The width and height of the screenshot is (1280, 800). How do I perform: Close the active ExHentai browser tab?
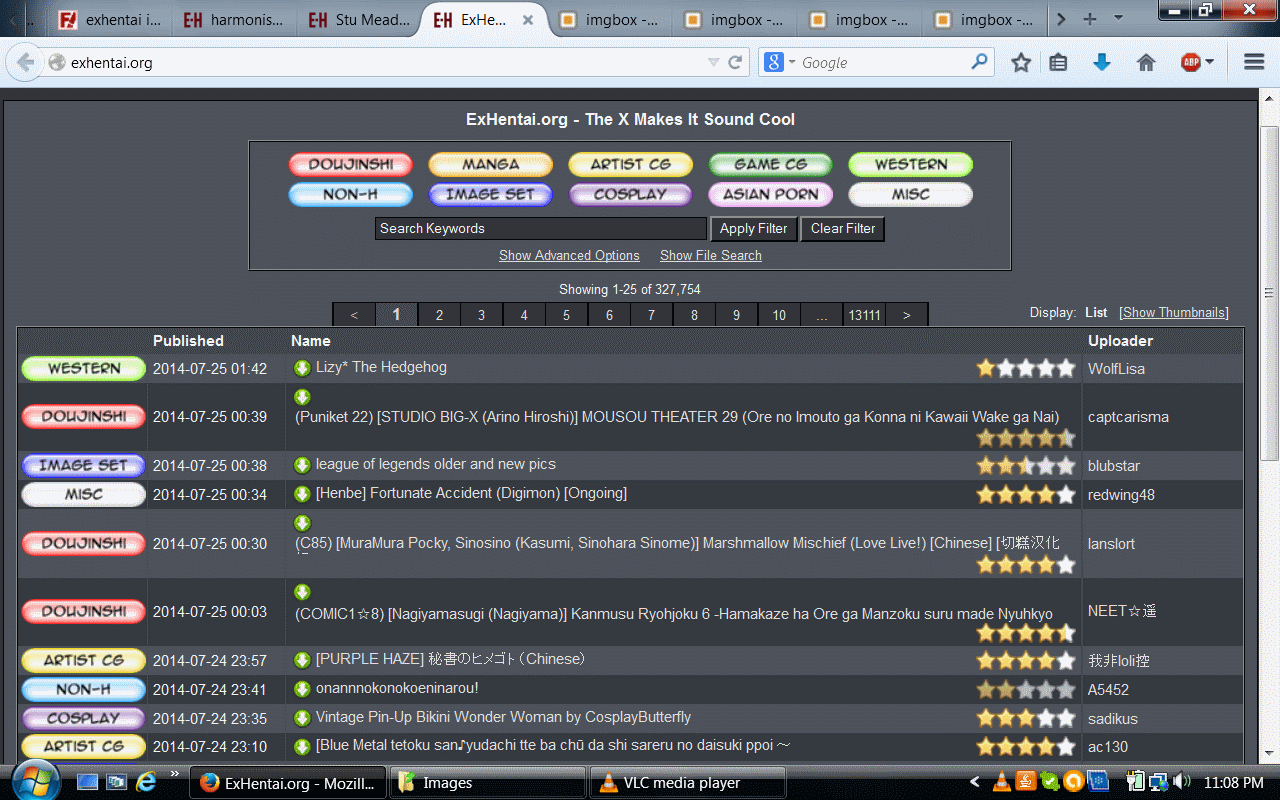(x=528, y=19)
